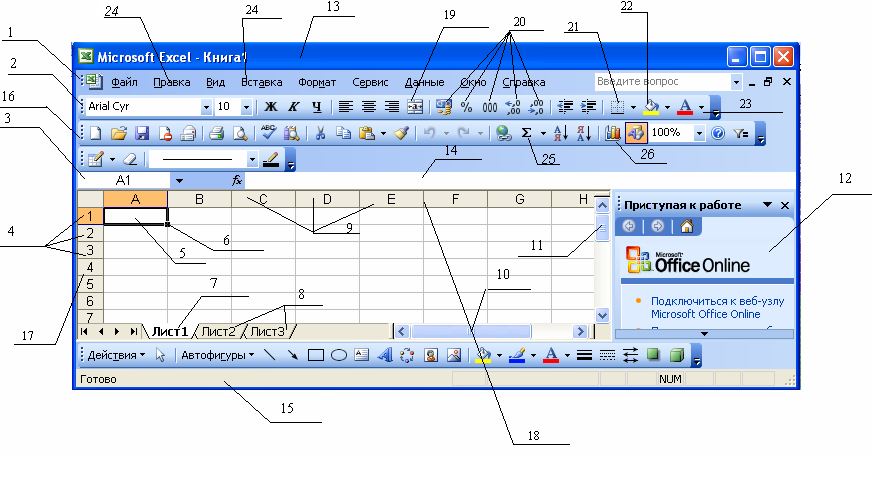Decrease cell indent
The image size is (872, 482).
(x=566, y=106)
